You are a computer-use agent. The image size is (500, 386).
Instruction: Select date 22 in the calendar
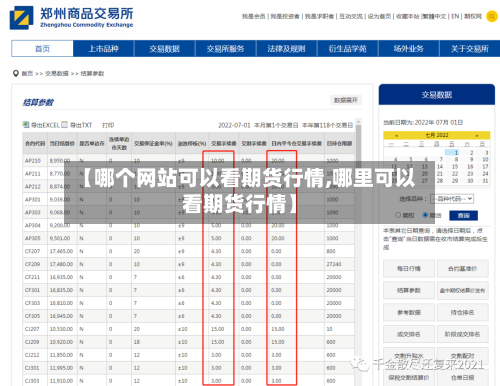coord(455,174)
